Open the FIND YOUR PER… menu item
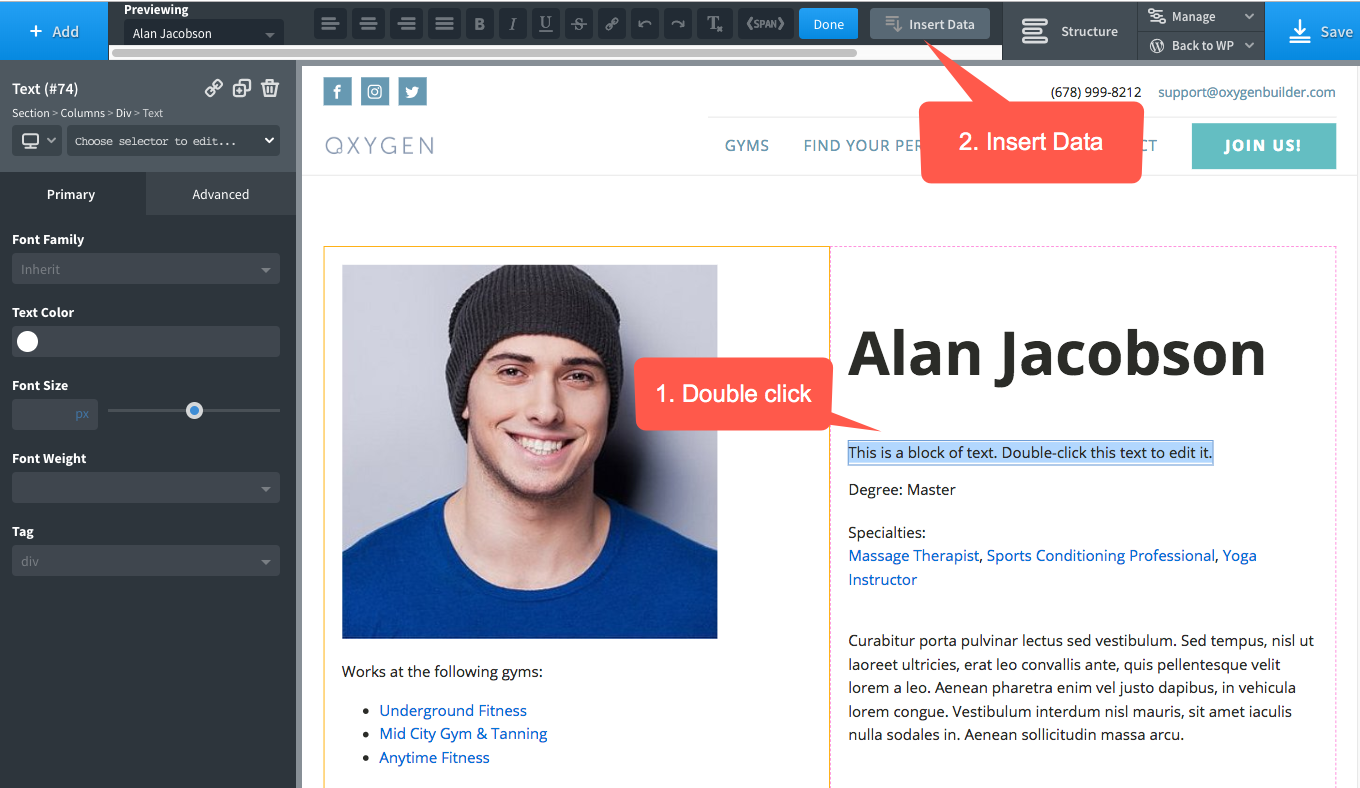 (x=862, y=146)
